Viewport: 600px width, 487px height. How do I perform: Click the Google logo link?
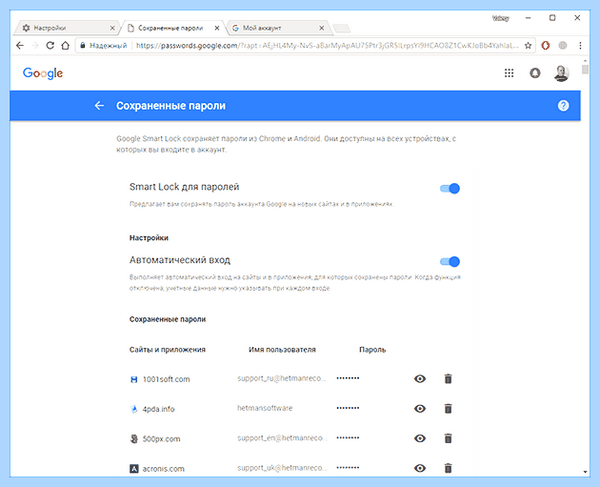[x=43, y=73]
